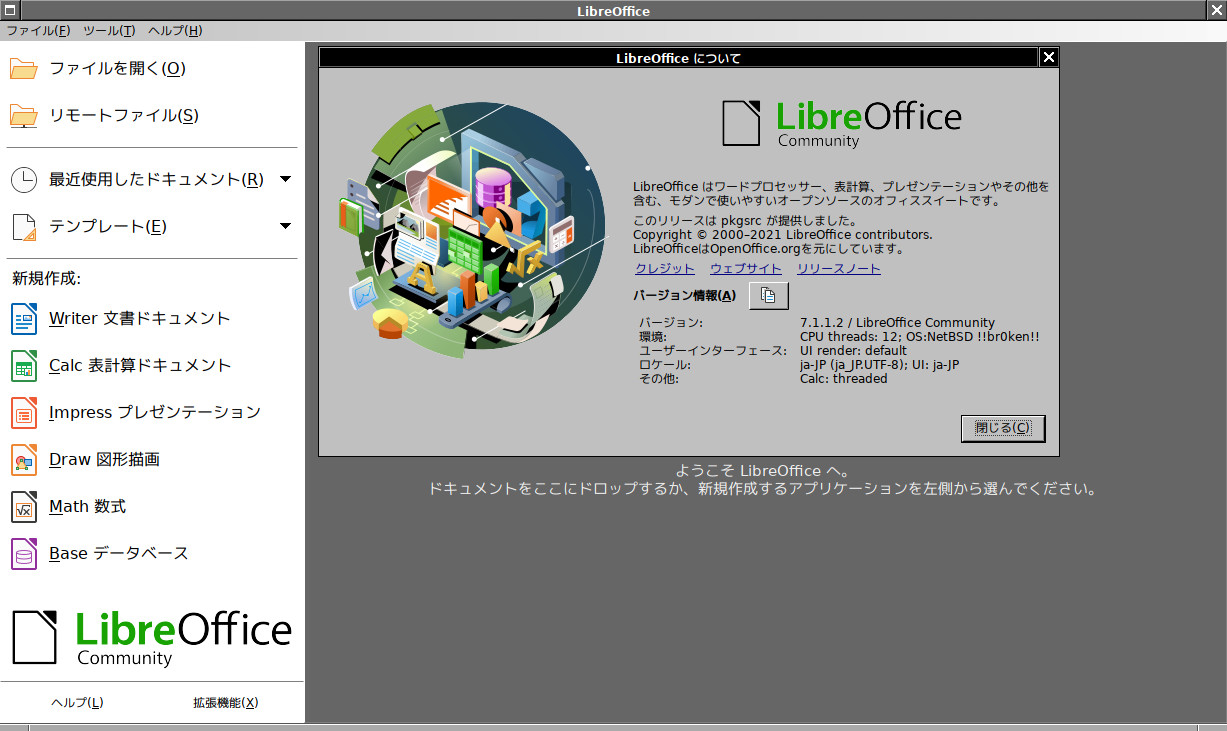Click the Calc spreadsheet icon
Image resolution: width=1227 pixels, height=731 pixels.
tap(24, 365)
